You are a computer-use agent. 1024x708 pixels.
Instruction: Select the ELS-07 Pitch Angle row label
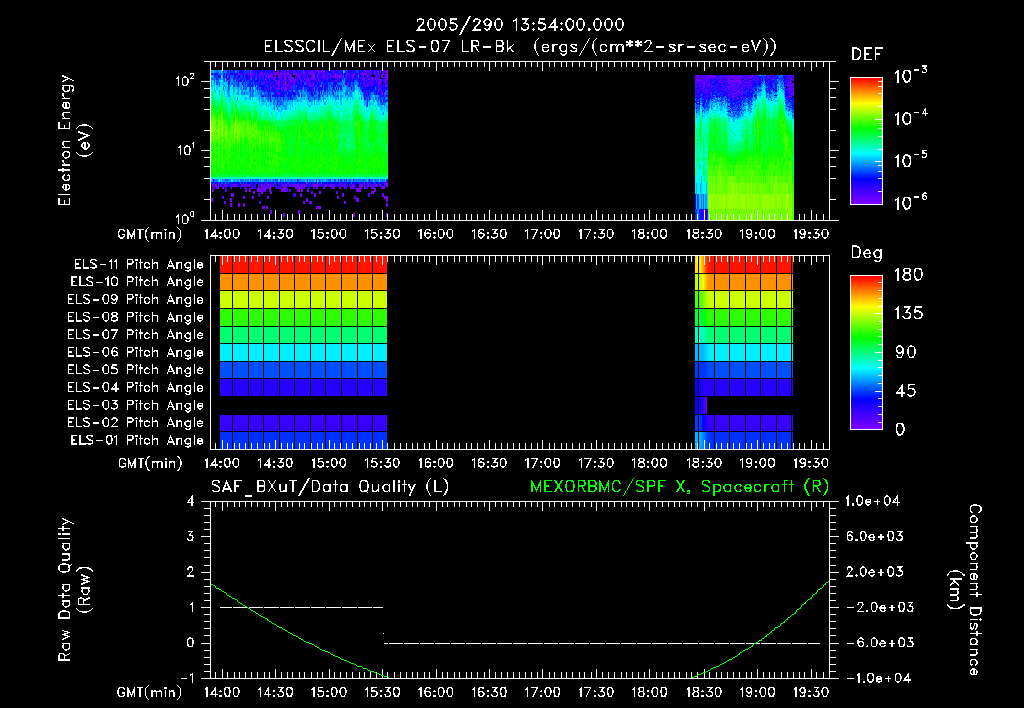pos(135,334)
